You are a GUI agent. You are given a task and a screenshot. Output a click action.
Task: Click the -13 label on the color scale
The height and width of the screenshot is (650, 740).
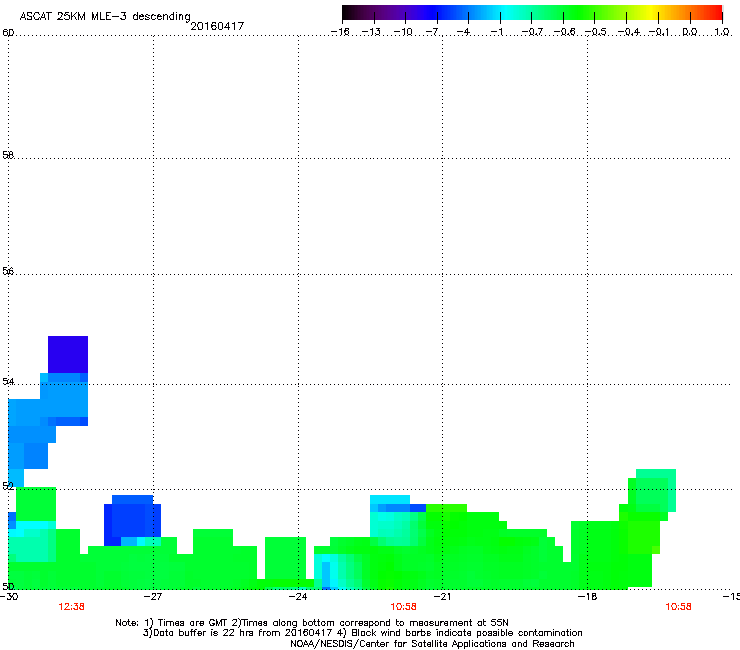tap(371, 32)
